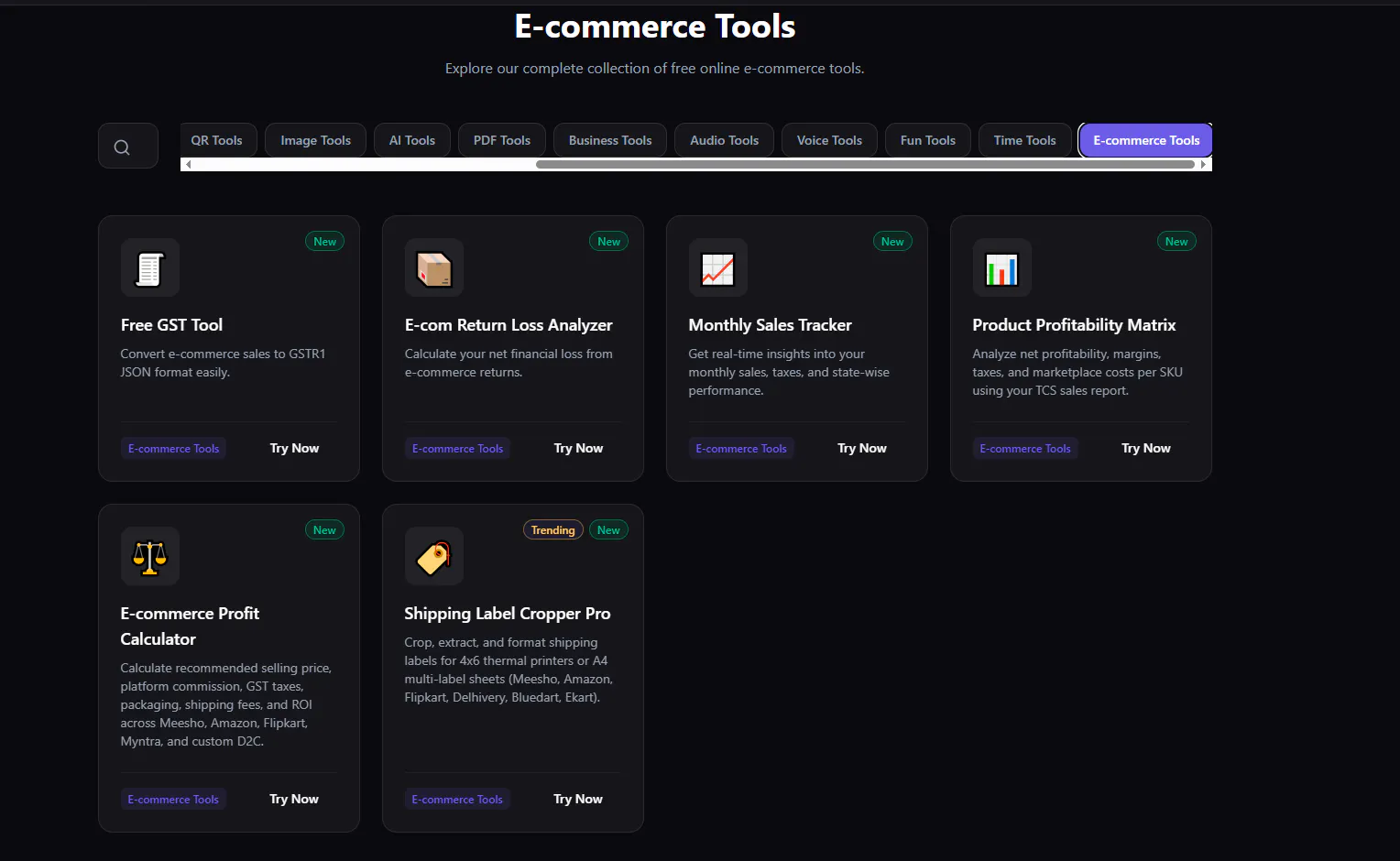Click Try Now on Free GST Tool
The width and height of the screenshot is (1400, 861).
click(294, 448)
